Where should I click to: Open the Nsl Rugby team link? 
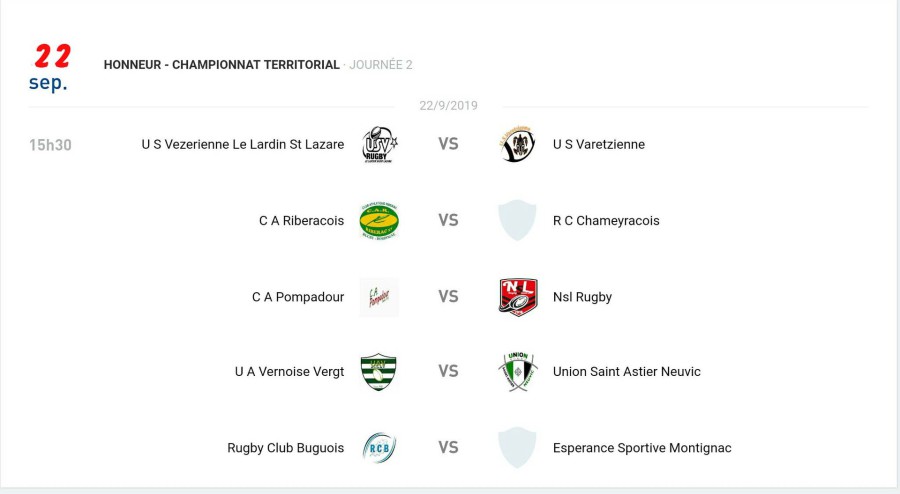tap(582, 297)
